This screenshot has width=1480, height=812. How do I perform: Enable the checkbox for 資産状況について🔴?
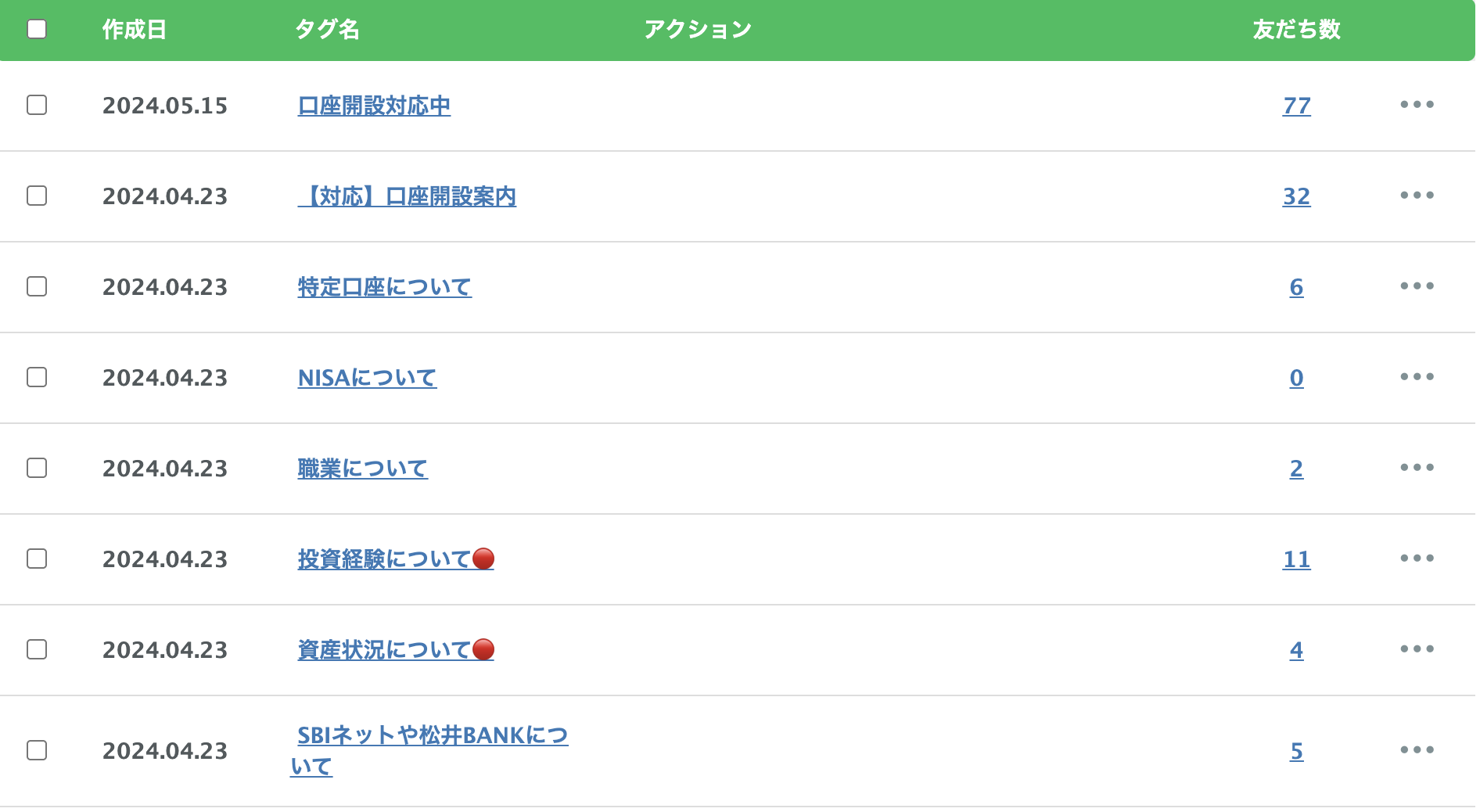pyautogui.click(x=35, y=649)
